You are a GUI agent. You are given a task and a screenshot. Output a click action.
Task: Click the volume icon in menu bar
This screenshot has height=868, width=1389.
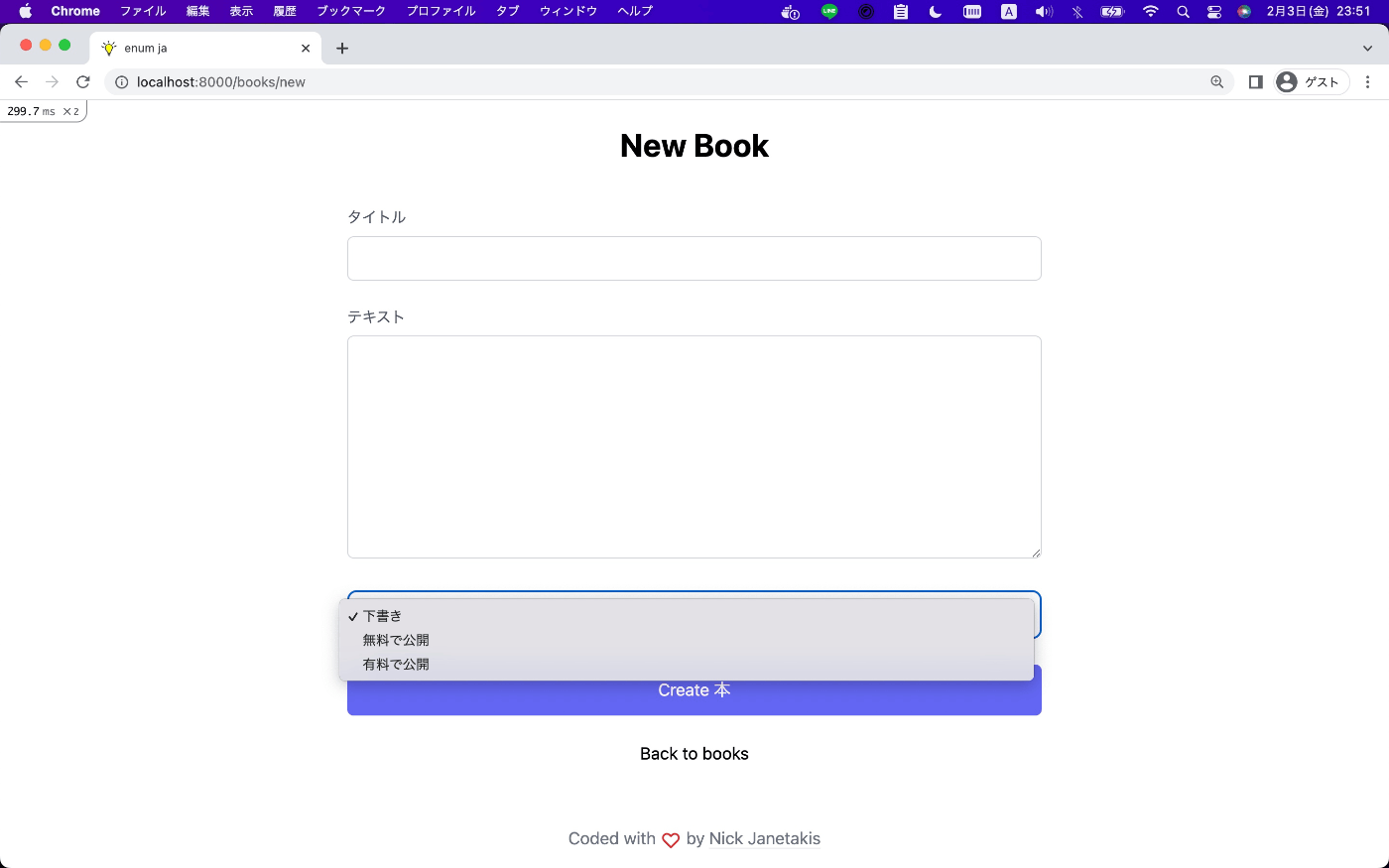[x=1044, y=12]
